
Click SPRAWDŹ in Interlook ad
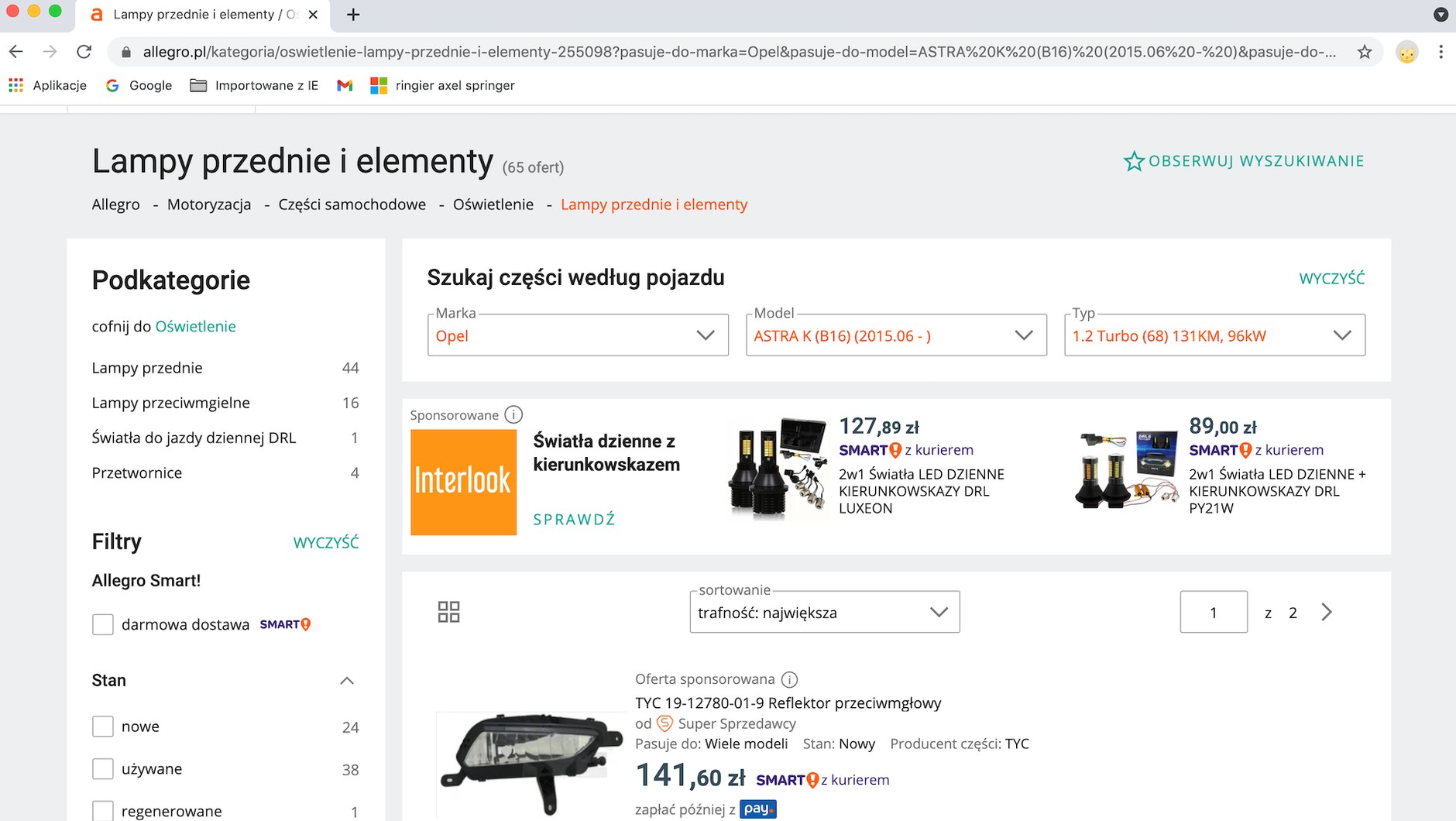click(x=574, y=520)
